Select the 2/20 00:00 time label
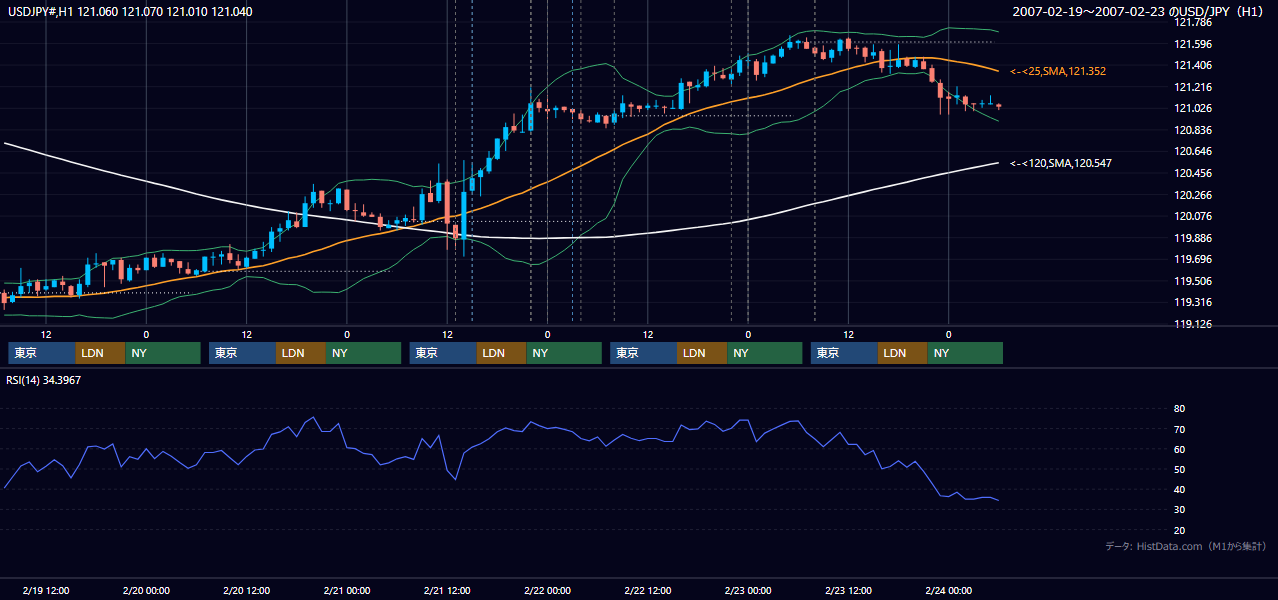Screen dimensions: 1278x600 point(146,590)
